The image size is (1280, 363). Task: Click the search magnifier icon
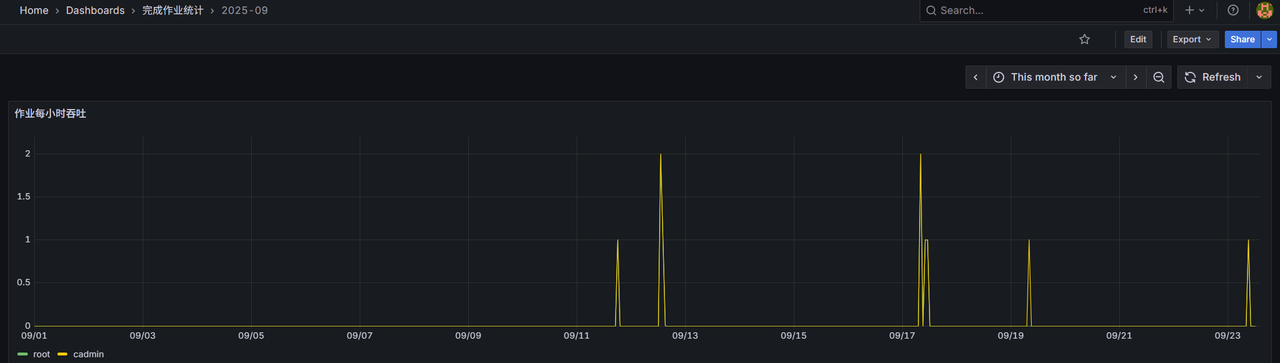tap(931, 10)
